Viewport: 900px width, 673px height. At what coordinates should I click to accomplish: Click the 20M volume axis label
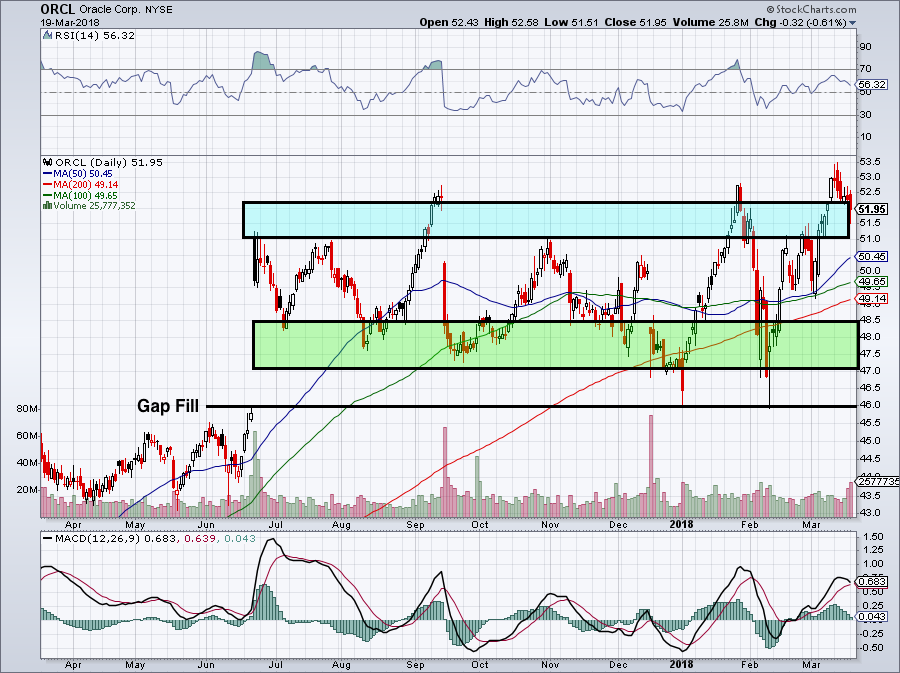click(x=28, y=489)
